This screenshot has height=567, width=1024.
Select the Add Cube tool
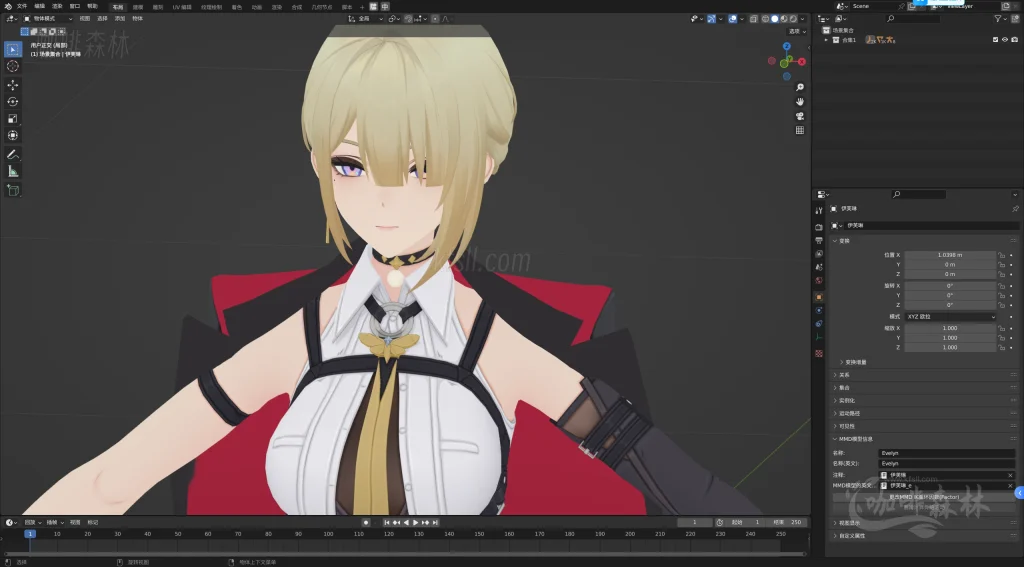(12, 190)
